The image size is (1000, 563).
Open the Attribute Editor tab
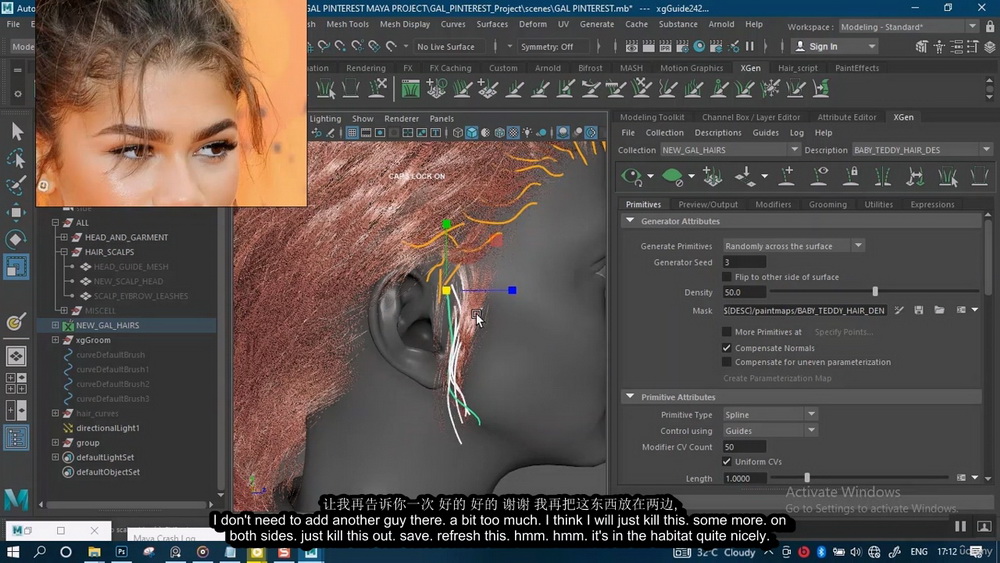point(847,117)
